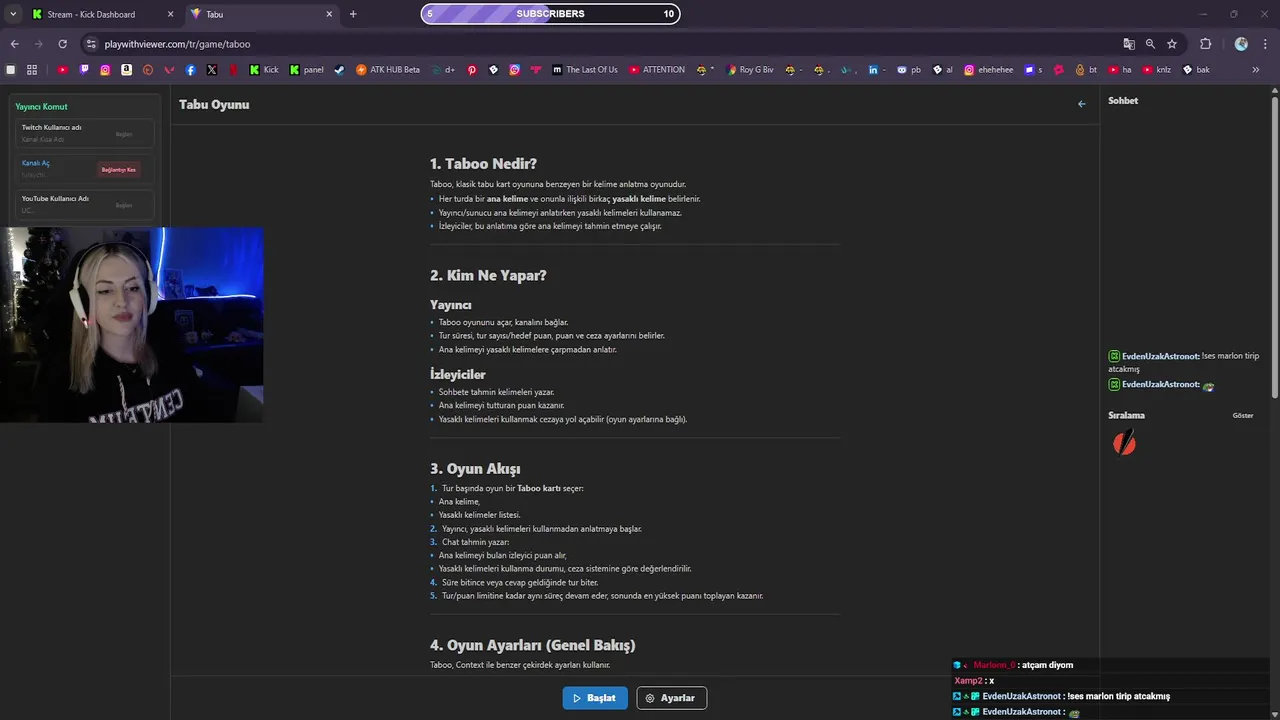The height and width of the screenshot is (720, 1280).
Task: Open The Last Of Us bookmark
Action: 585,70
